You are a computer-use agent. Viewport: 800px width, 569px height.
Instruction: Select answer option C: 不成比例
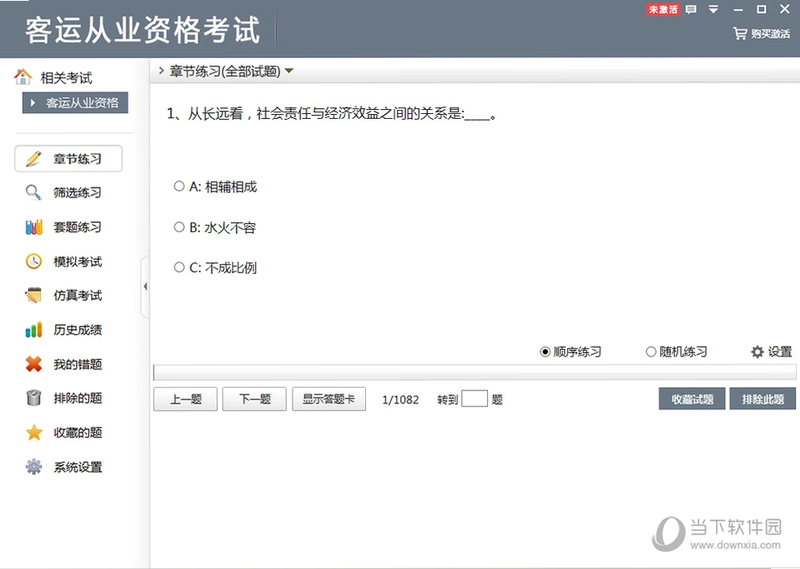[179, 267]
